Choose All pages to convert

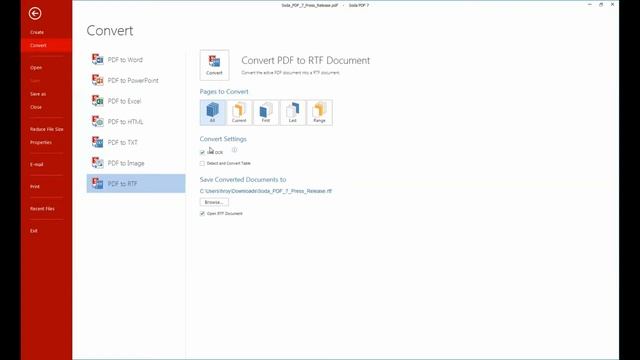pyautogui.click(x=212, y=112)
